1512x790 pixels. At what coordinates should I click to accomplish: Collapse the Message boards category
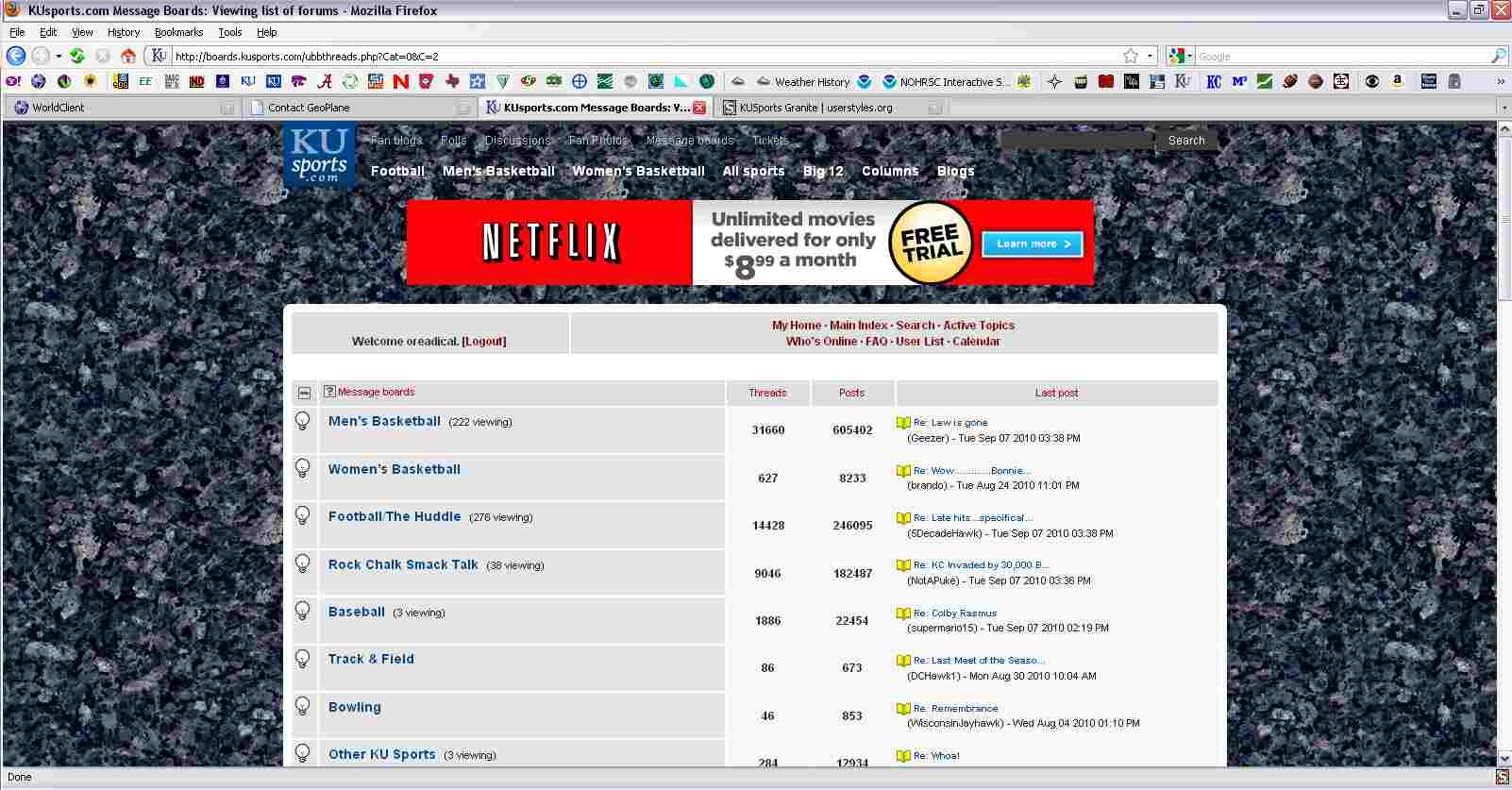pos(304,393)
